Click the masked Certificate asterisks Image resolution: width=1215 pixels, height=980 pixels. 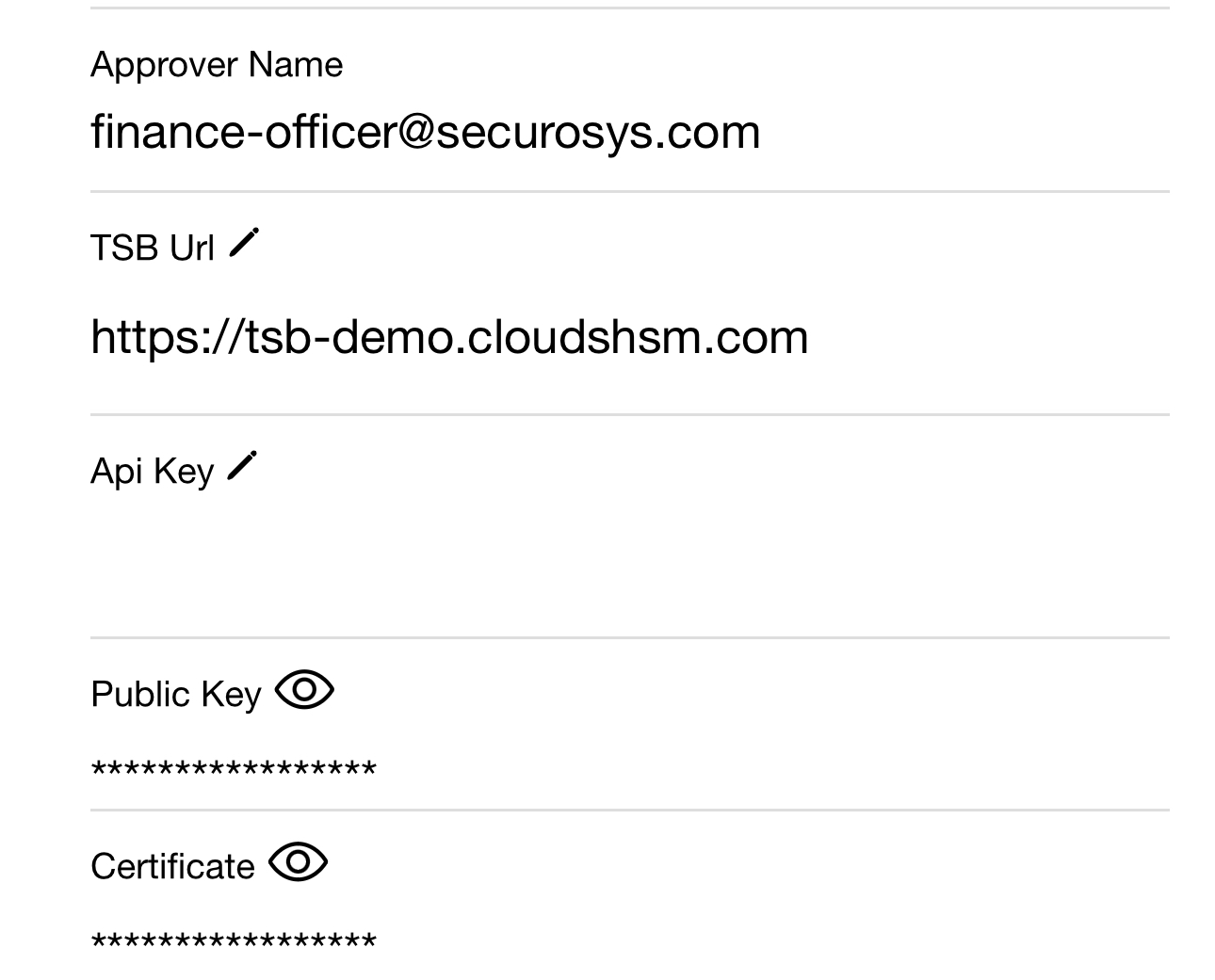[234, 942]
